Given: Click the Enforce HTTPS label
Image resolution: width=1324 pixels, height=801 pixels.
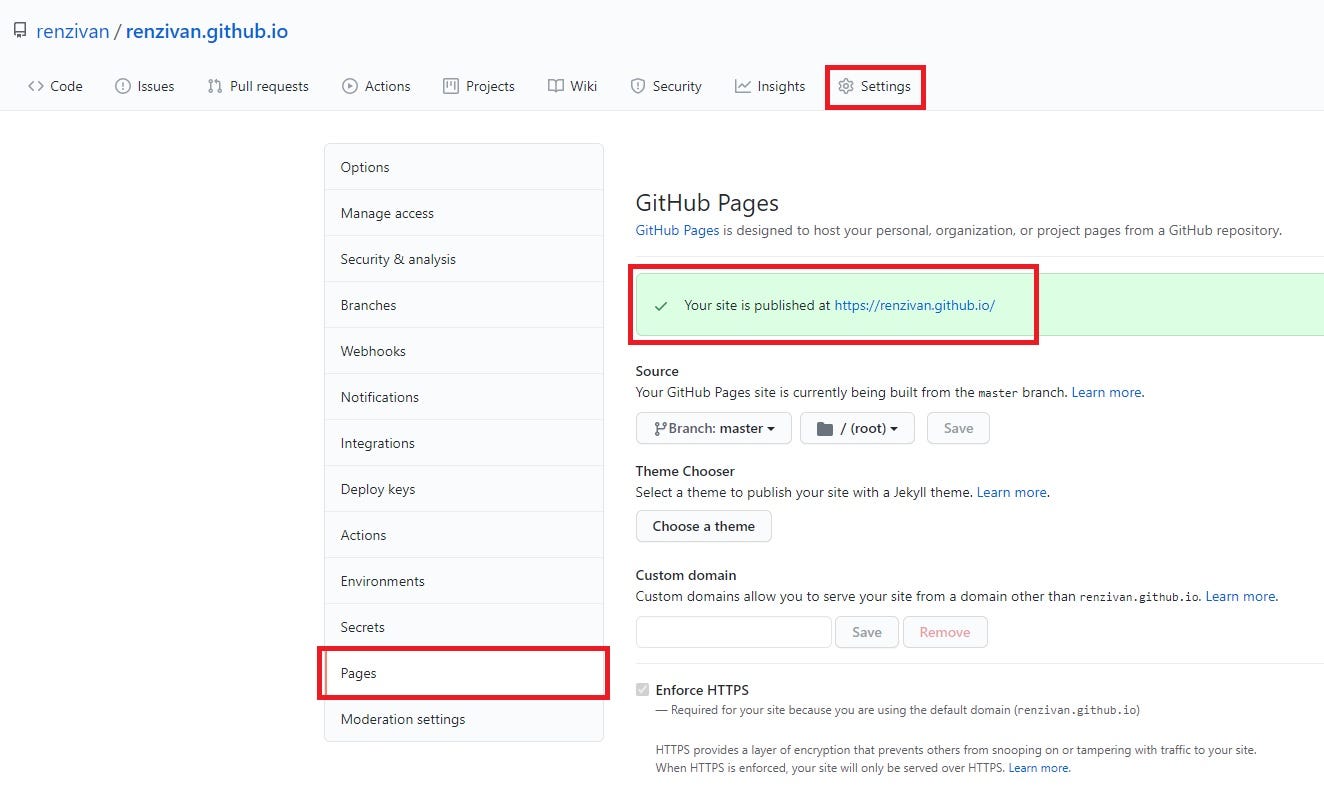Looking at the screenshot, I should (702, 690).
